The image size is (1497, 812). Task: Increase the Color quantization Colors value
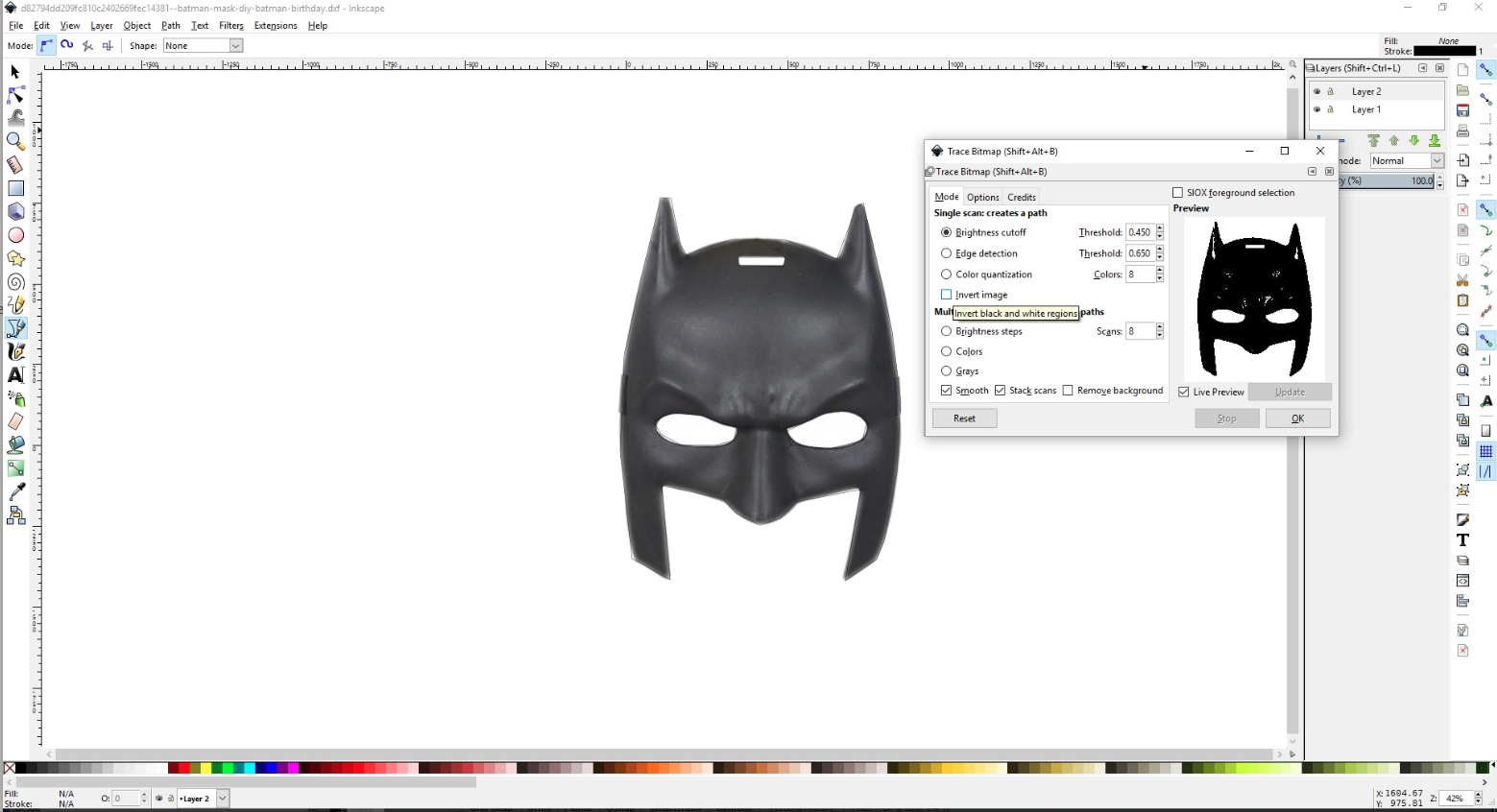coord(1160,271)
